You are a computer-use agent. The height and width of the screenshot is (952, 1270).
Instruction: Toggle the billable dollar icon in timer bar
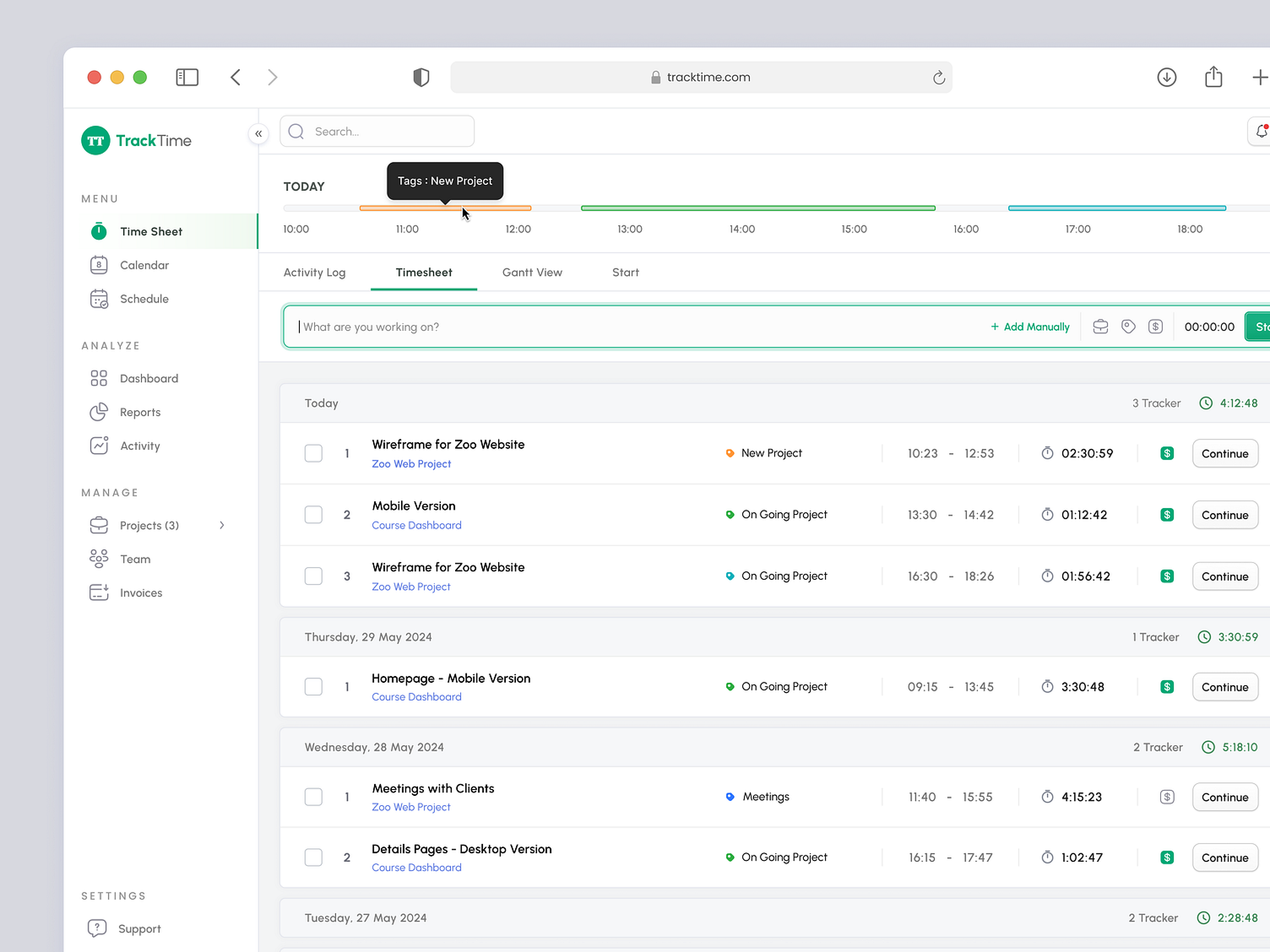tap(1156, 327)
